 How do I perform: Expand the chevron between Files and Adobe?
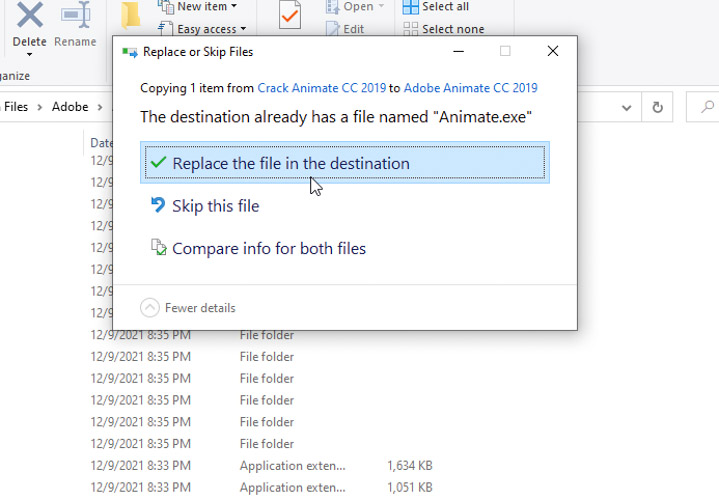point(39,107)
